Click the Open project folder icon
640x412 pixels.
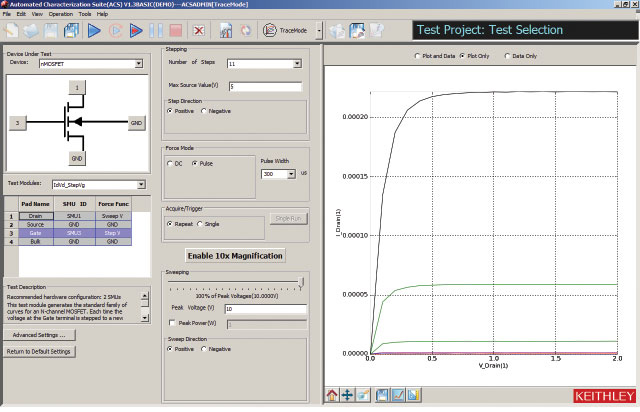[31, 31]
